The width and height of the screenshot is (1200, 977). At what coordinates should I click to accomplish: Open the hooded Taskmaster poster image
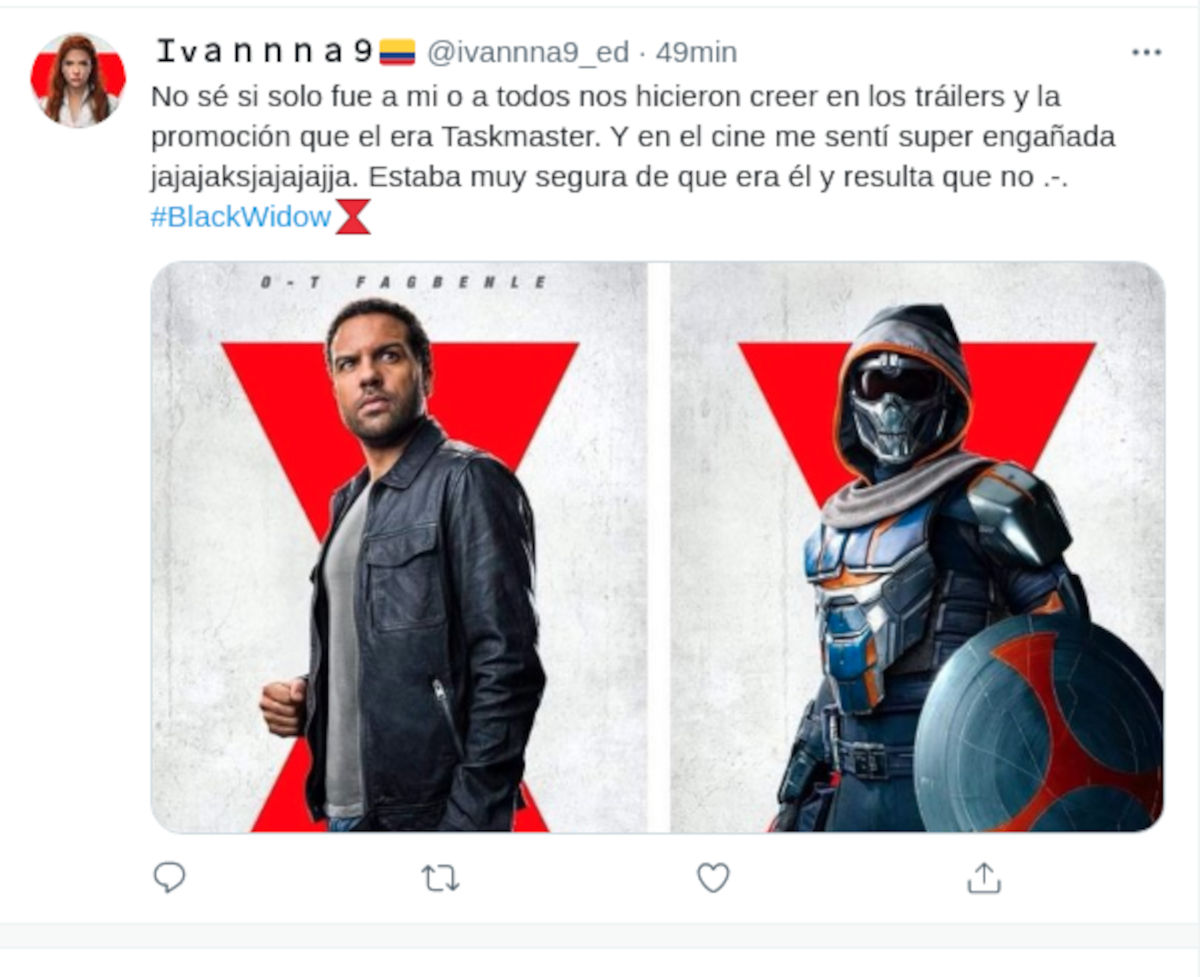[917, 547]
